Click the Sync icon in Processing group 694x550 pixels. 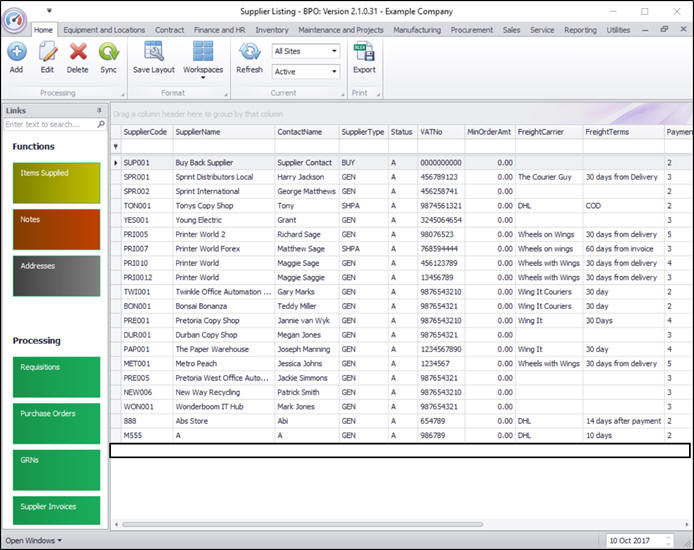pyautogui.click(x=108, y=52)
